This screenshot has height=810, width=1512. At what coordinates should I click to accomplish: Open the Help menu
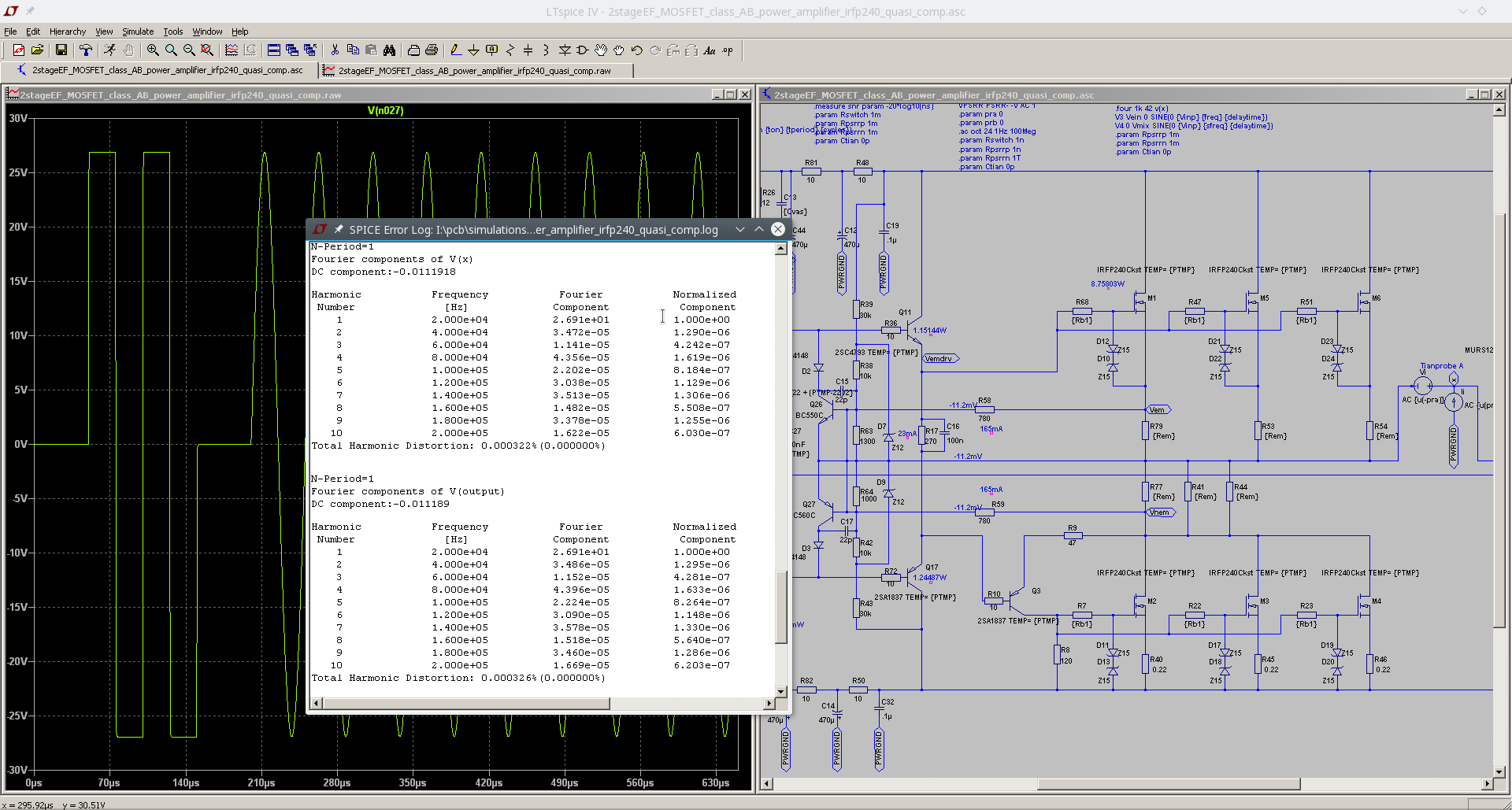[x=240, y=31]
